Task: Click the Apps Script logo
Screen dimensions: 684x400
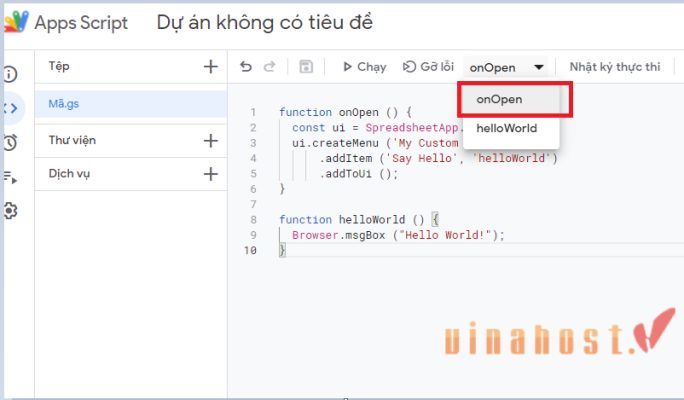Action: point(17,22)
